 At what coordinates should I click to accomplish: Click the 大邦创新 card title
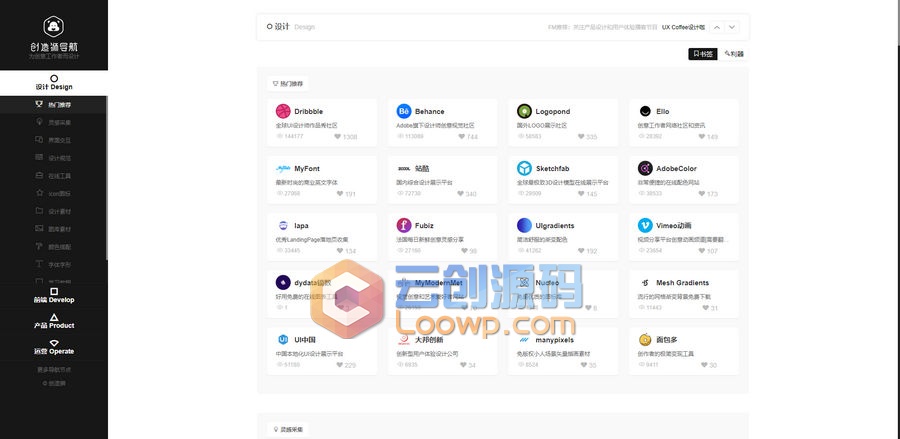[429, 340]
